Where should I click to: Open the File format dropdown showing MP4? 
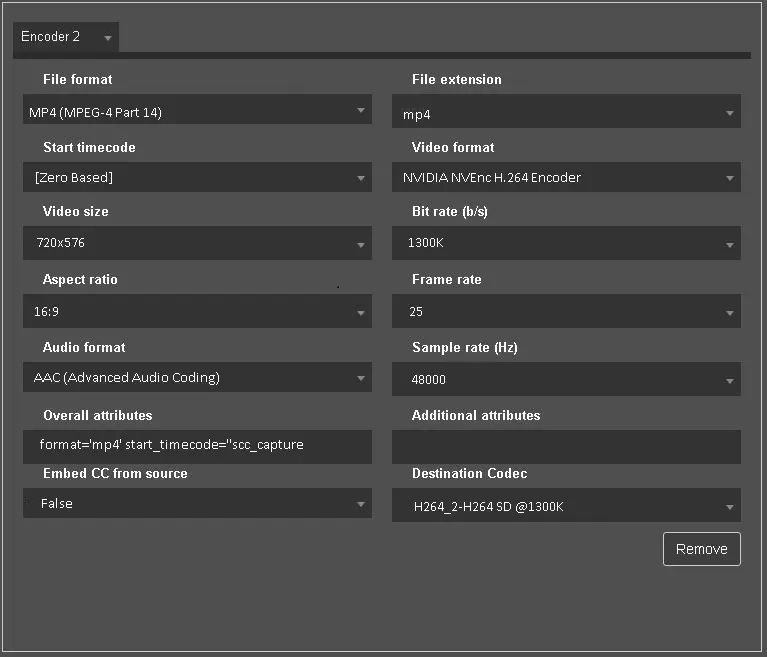click(196, 111)
